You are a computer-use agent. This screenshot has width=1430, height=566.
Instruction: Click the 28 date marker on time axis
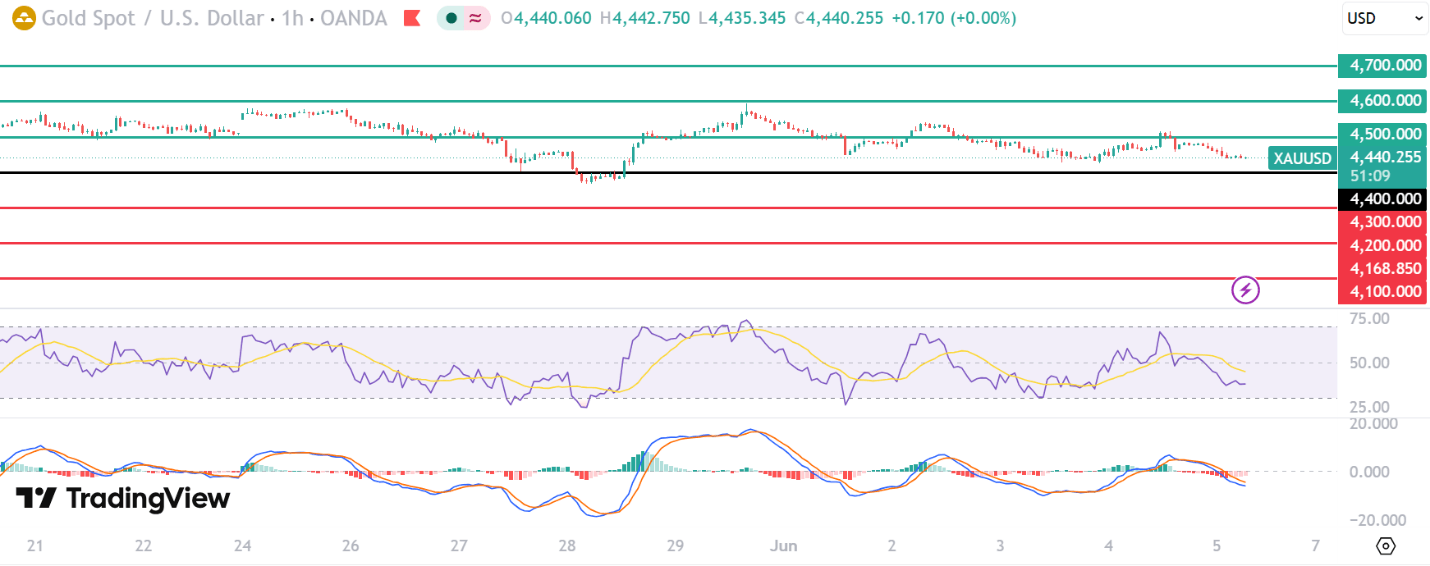tap(567, 546)
